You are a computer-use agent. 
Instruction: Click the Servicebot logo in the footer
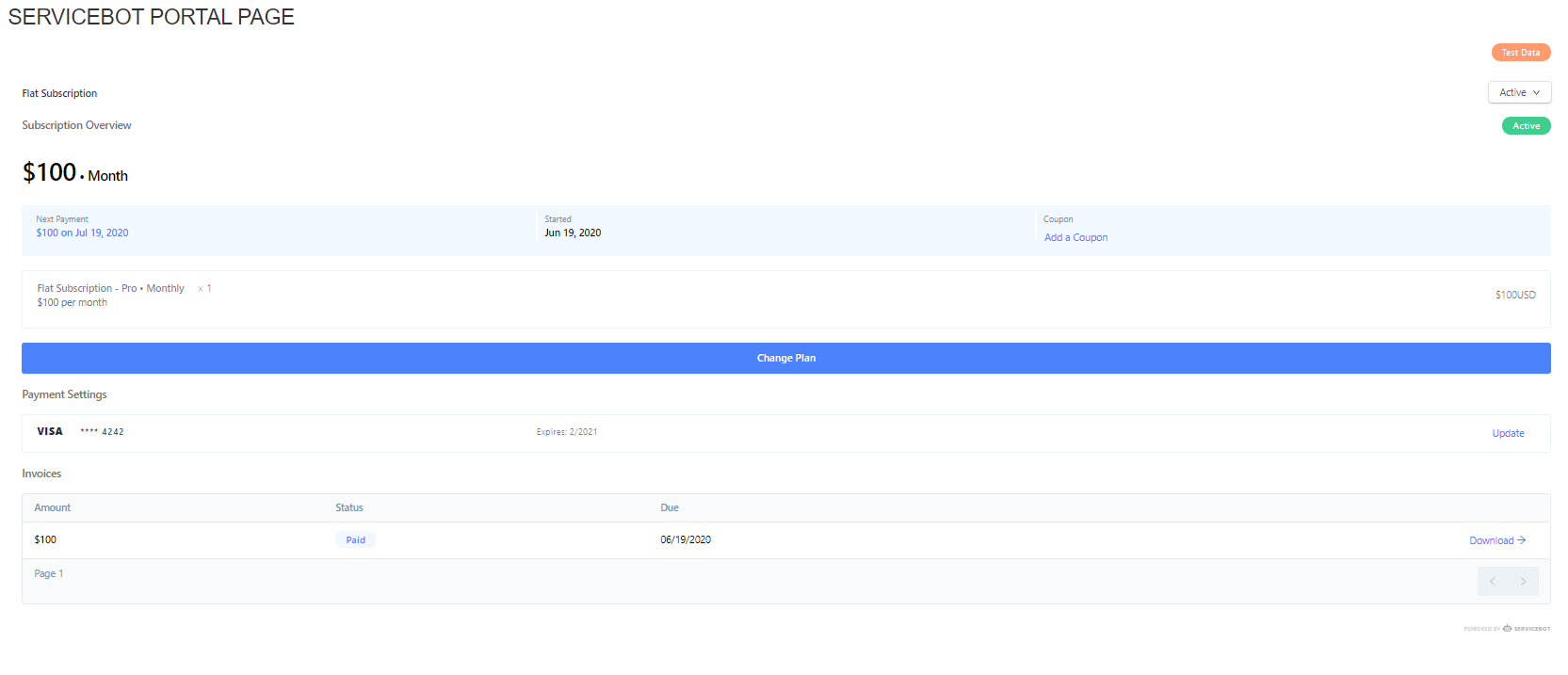coord(1526,629)
